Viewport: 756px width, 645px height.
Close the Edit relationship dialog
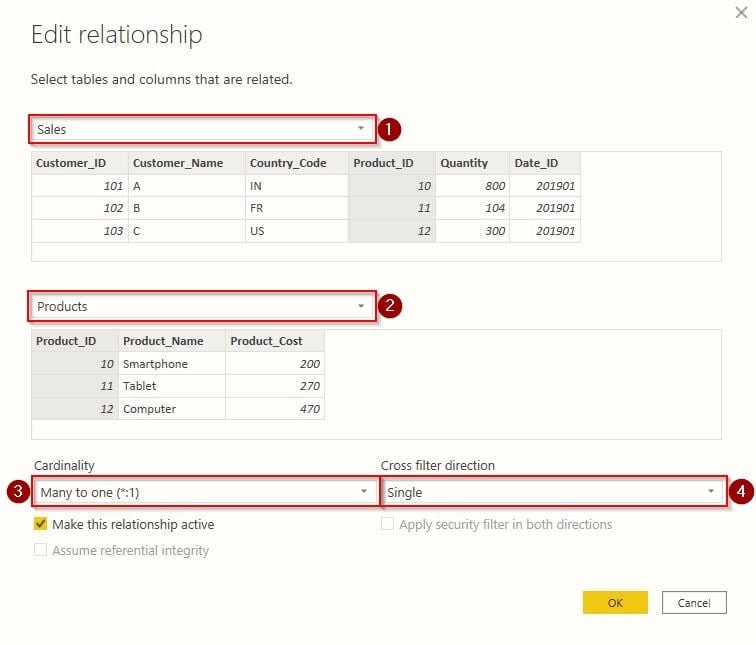(741, 13)
